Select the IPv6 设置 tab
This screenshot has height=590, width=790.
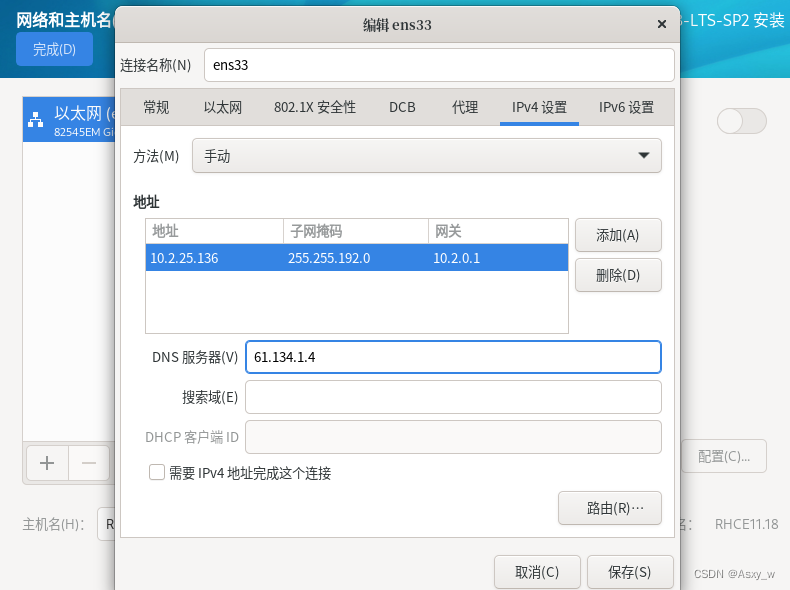tap(626, 107)
